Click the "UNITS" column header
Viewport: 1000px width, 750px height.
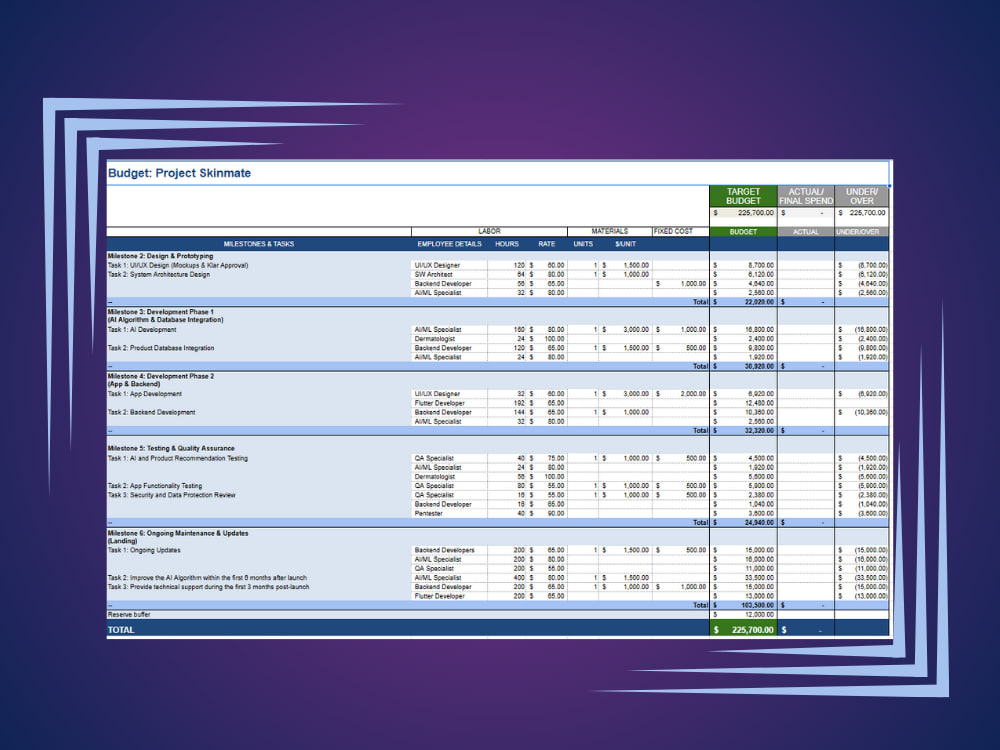(583, 244)
